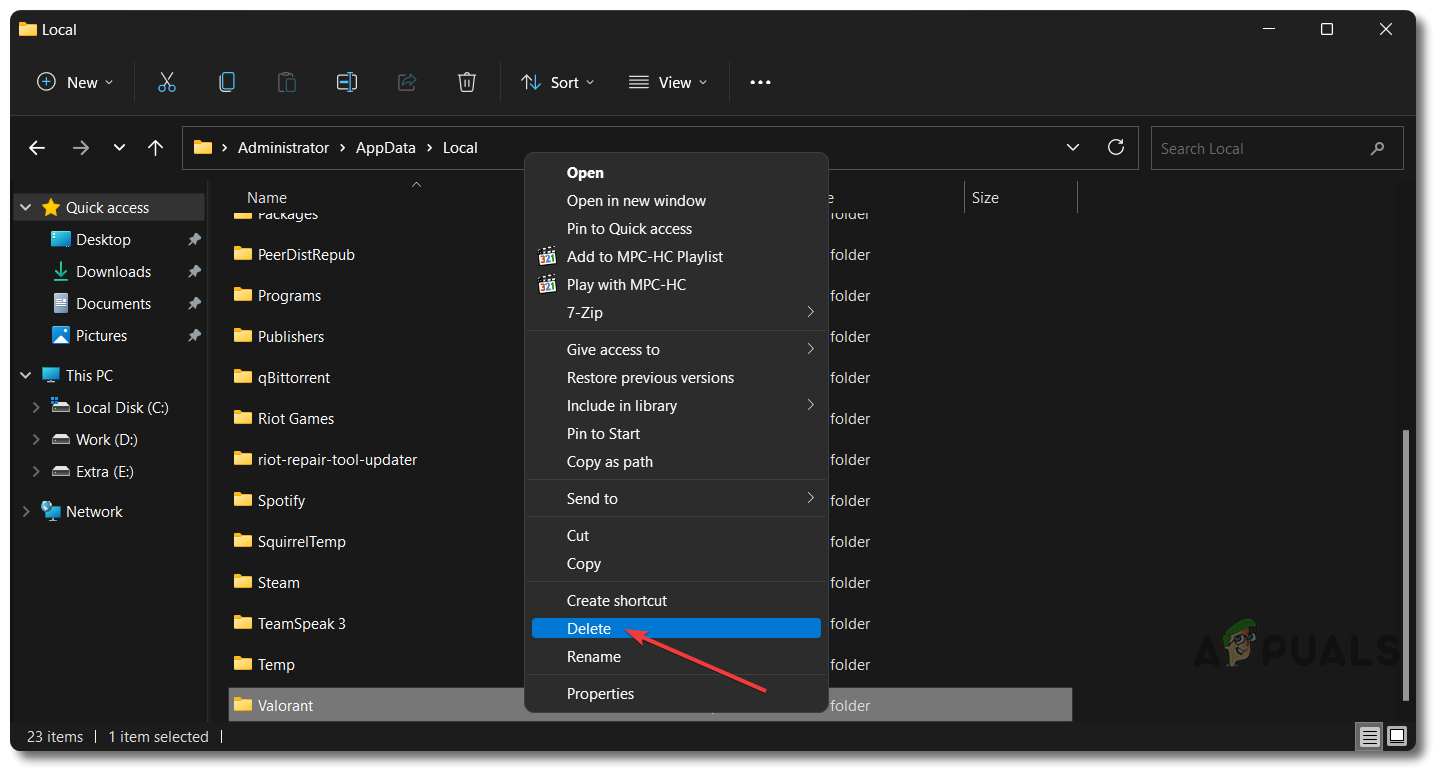Go up one folder level

point(155,148)
